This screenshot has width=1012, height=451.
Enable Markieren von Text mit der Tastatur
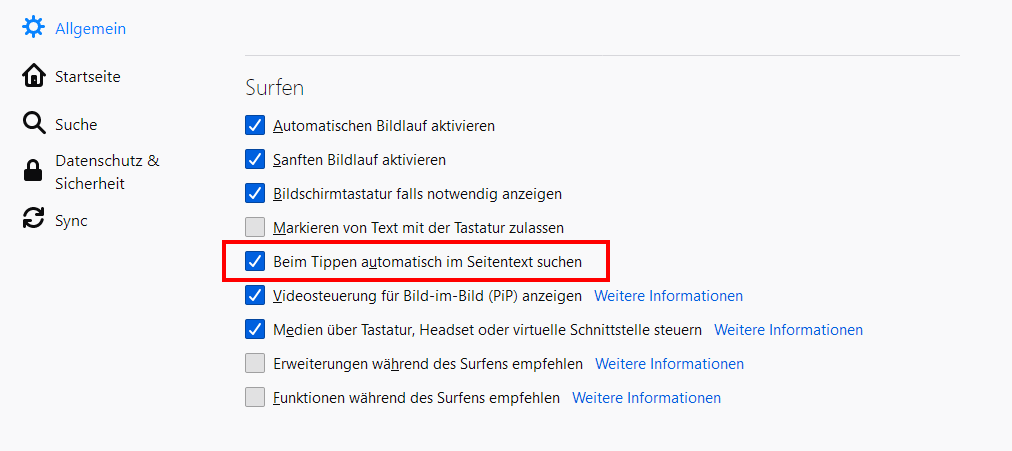point(255,228)
